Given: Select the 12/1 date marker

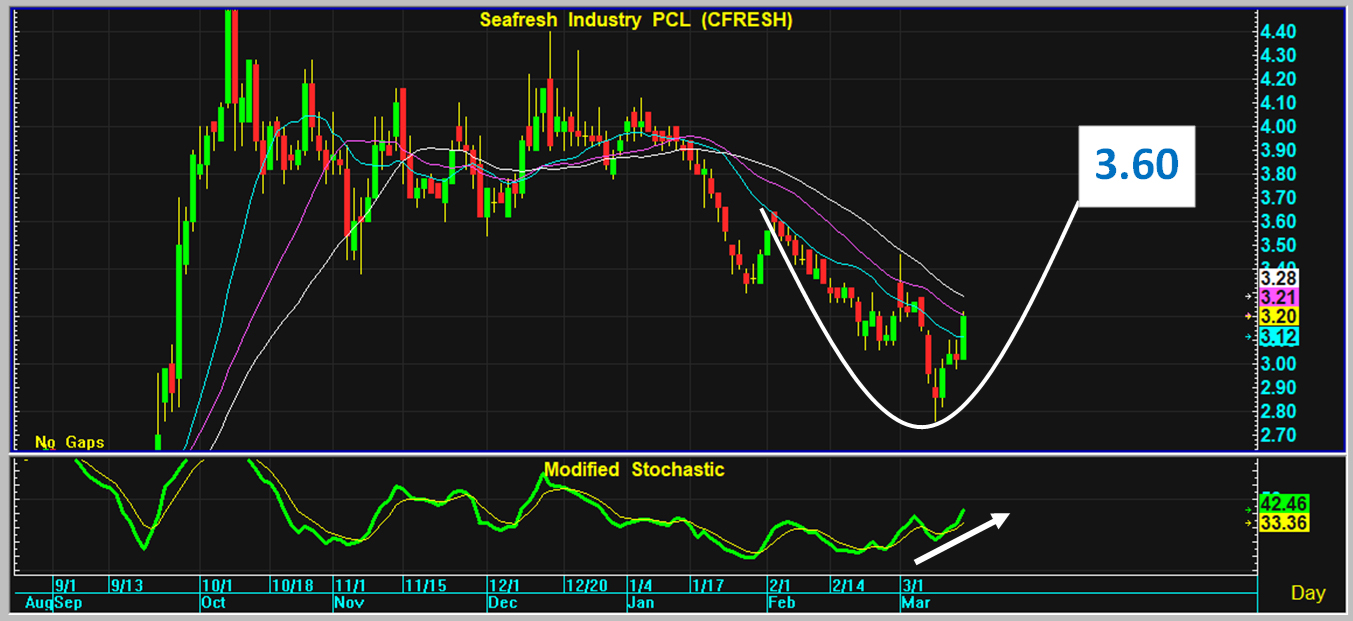Looking at the screenshot, I should (x=504, y=585).
